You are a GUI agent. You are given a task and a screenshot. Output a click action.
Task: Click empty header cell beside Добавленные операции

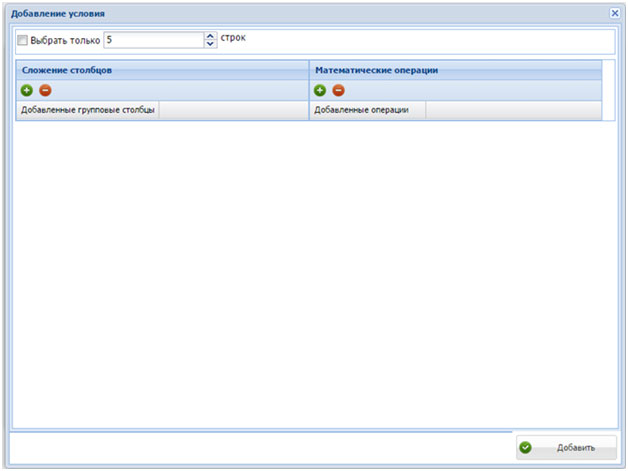tap(512, 110)
